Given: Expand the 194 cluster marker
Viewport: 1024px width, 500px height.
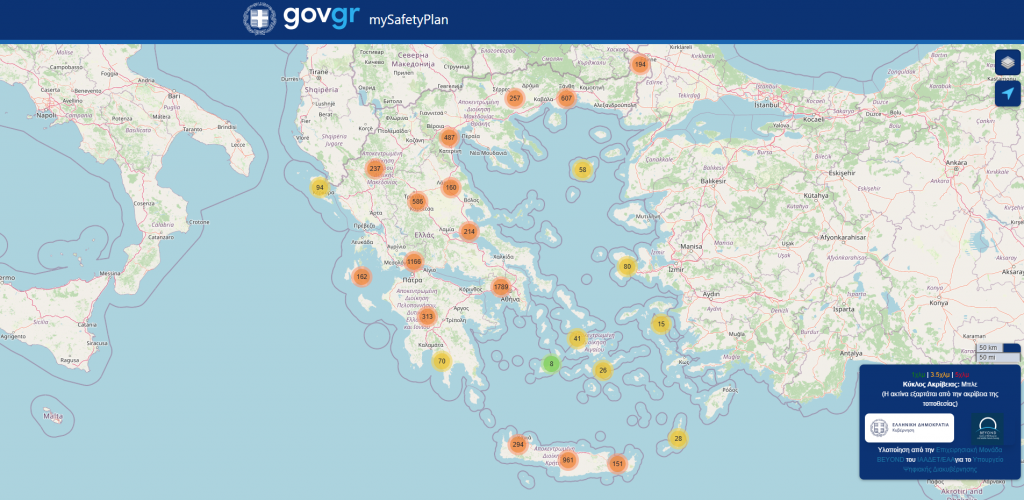Looking at the screenshot, I should coord(640,65).
